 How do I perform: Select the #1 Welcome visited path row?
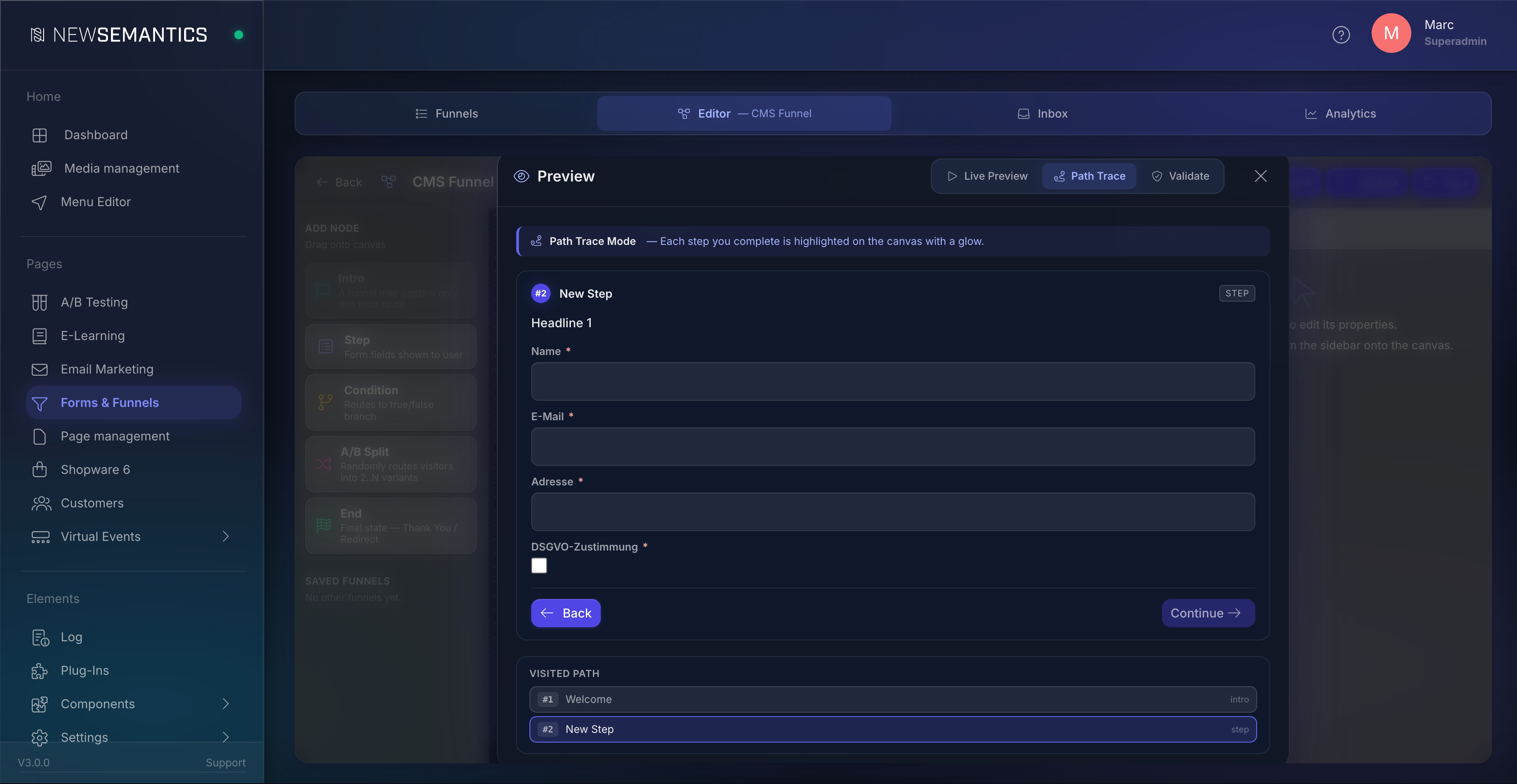pos(893,699)
